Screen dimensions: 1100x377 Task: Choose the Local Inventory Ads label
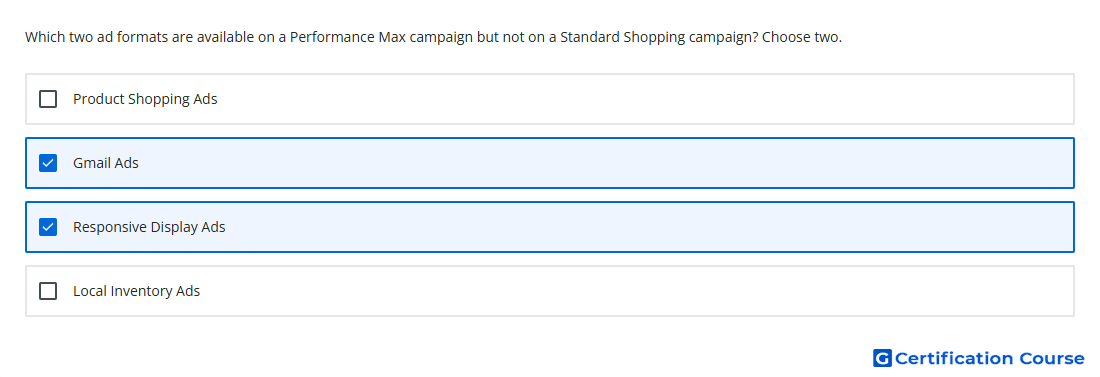coord(137,291)
